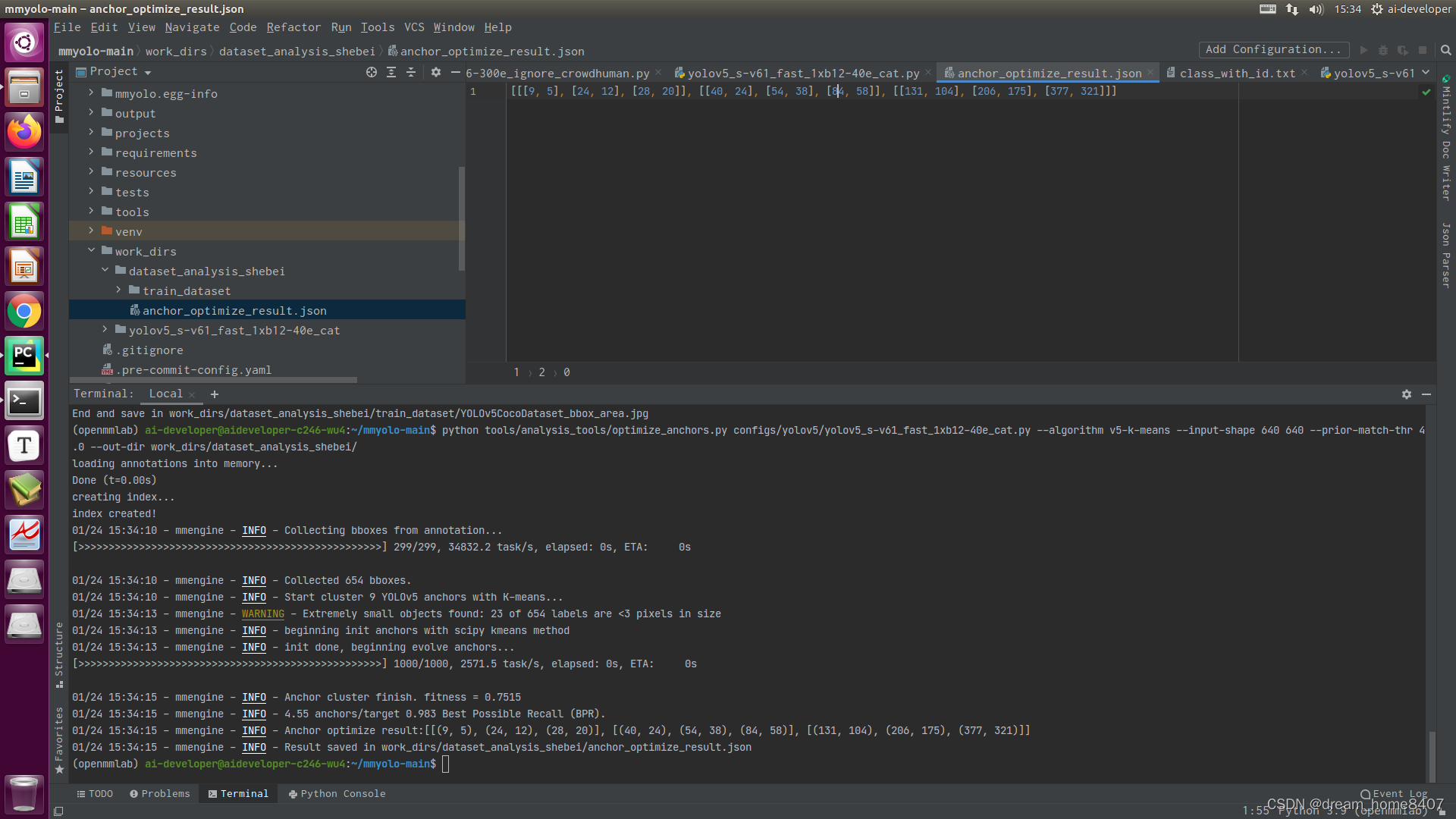Image resolution: width=1456 pixels, height=819 pixels.
Task: Open the network indicator in system tray
Action: pos(1292,9)
